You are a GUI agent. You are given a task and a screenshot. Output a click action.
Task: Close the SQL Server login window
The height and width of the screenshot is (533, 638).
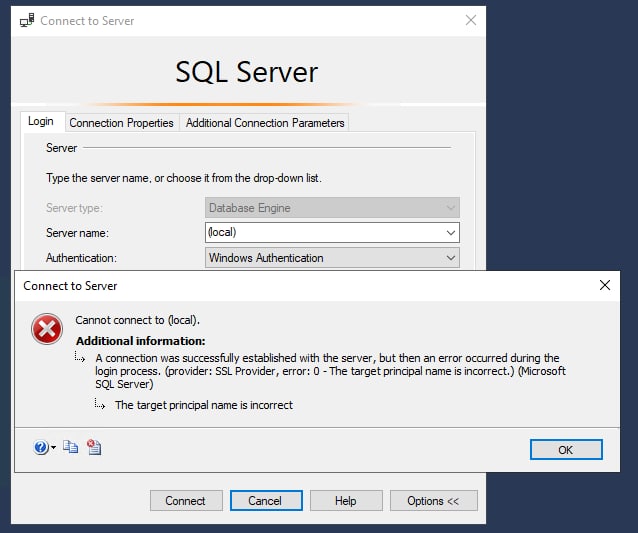pyautogui.click(x=471, y=20)
